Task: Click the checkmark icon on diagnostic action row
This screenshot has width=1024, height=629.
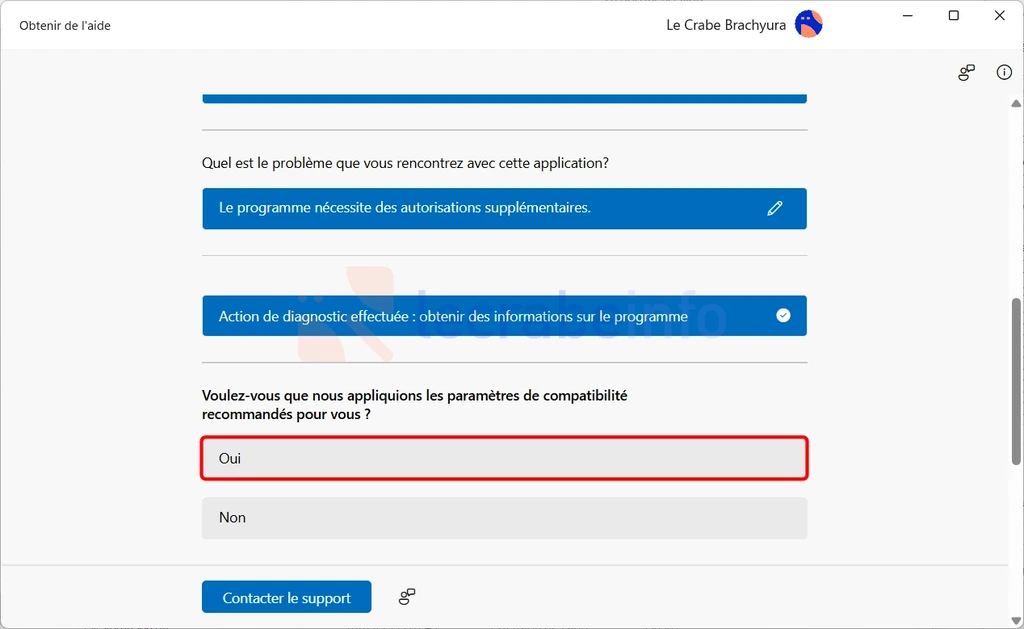Action: (783, 315)
